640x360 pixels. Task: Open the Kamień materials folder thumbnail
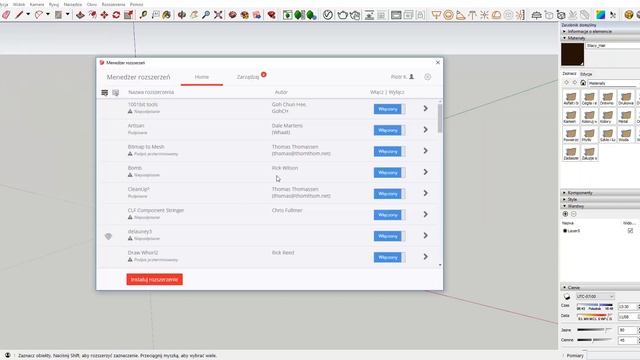coord(571,116)
